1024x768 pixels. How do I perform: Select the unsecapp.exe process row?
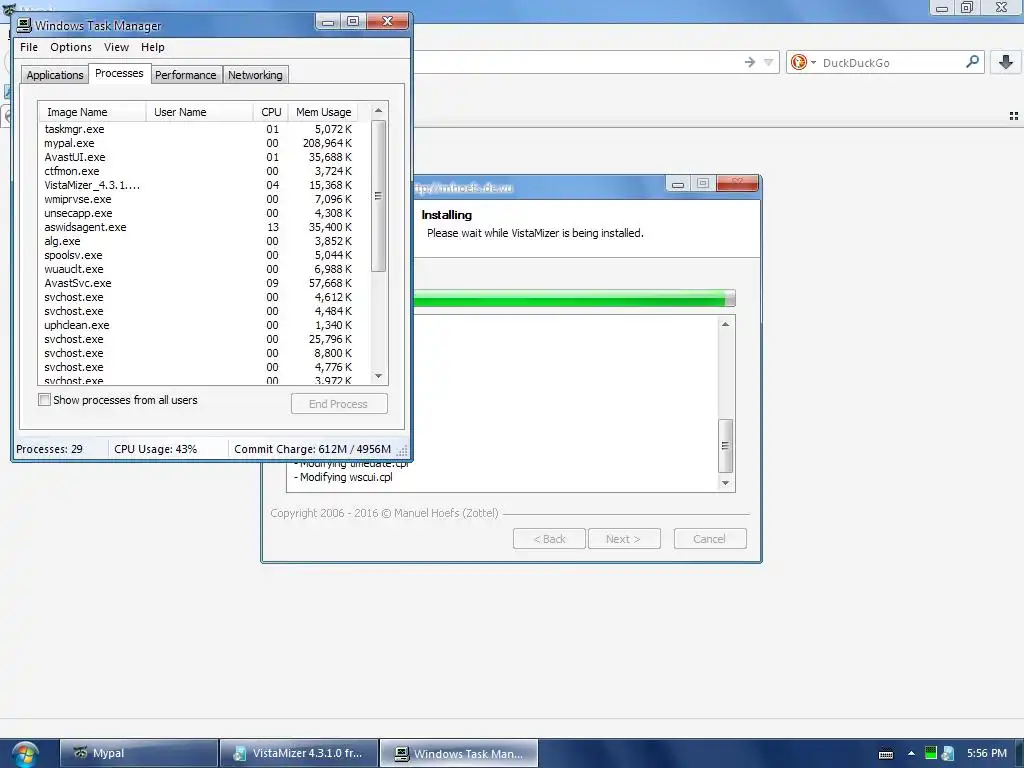click(x=204, y=214)
